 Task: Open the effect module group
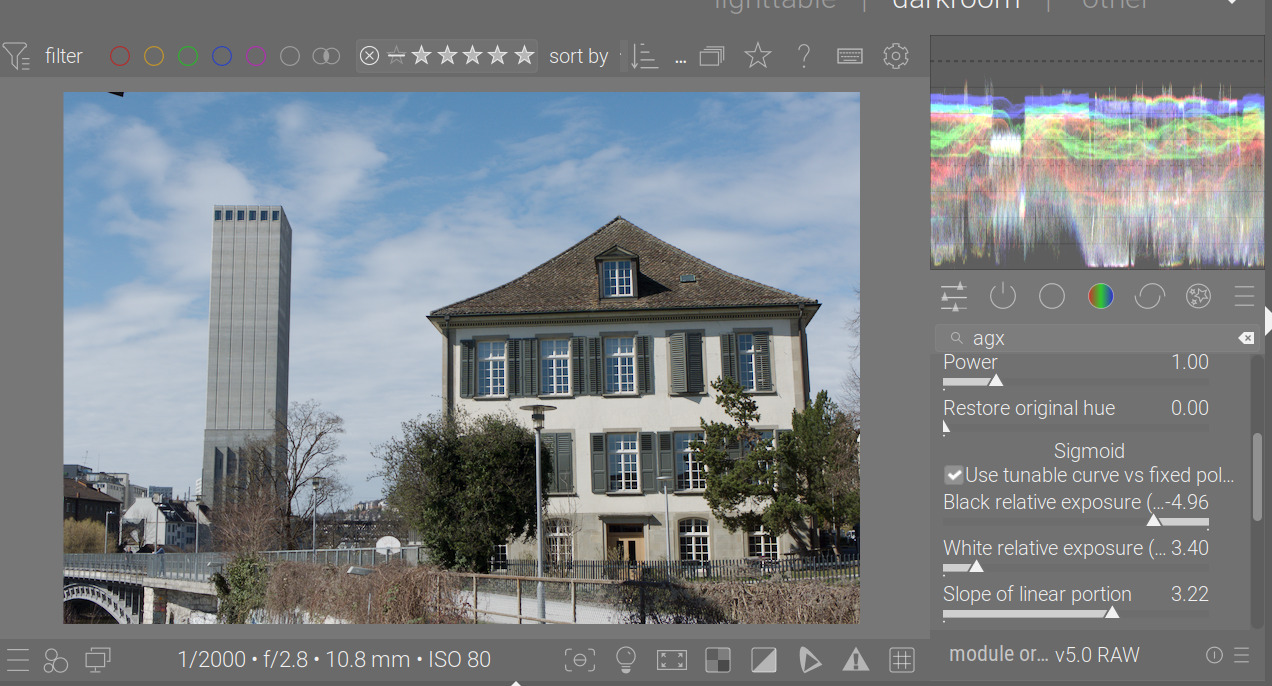pyautogui.click(x=1198, y=296)
